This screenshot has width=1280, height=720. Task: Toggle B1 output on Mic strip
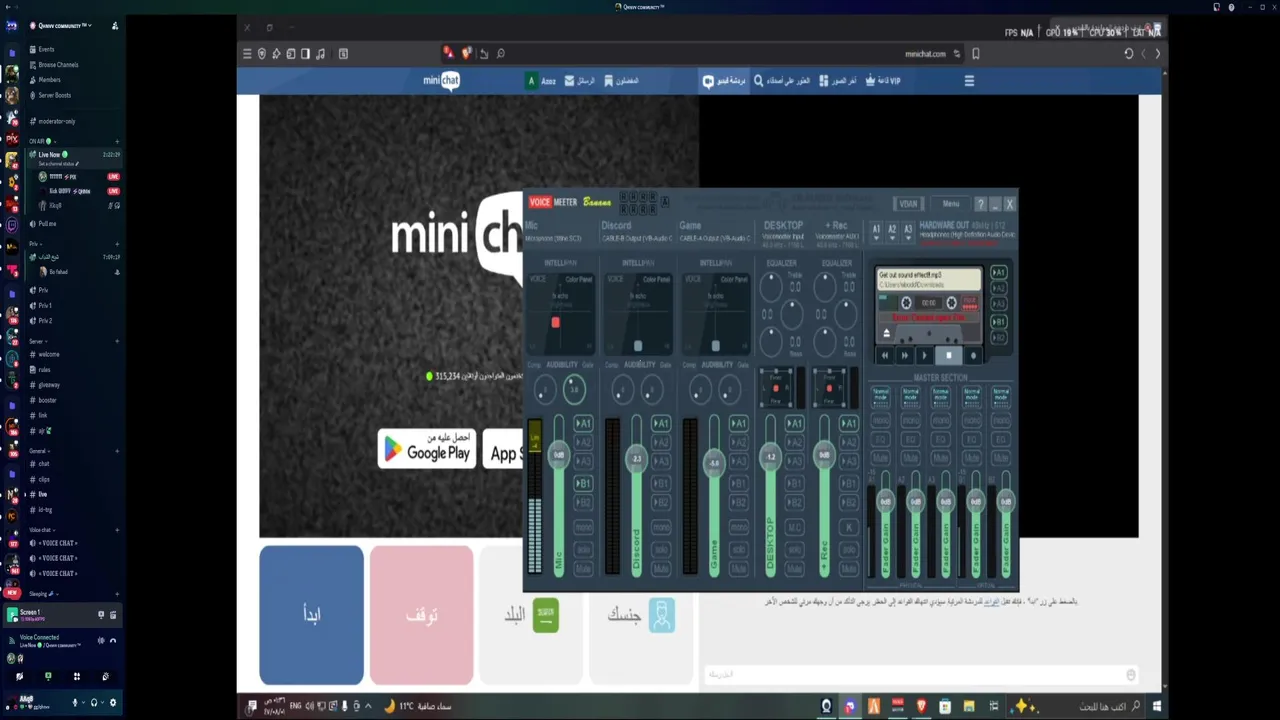tap(583, 484)
